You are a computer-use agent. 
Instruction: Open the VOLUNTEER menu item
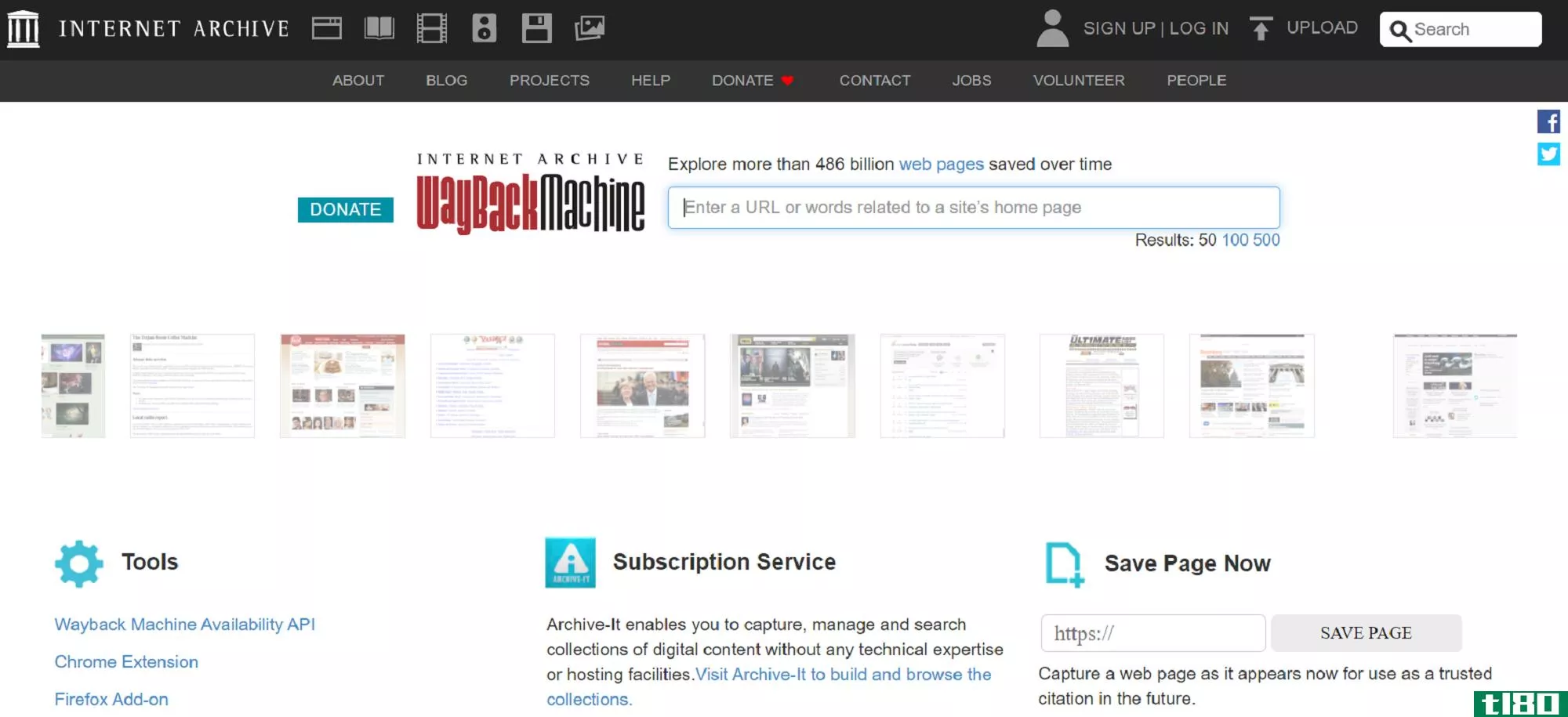[1079, 81]
